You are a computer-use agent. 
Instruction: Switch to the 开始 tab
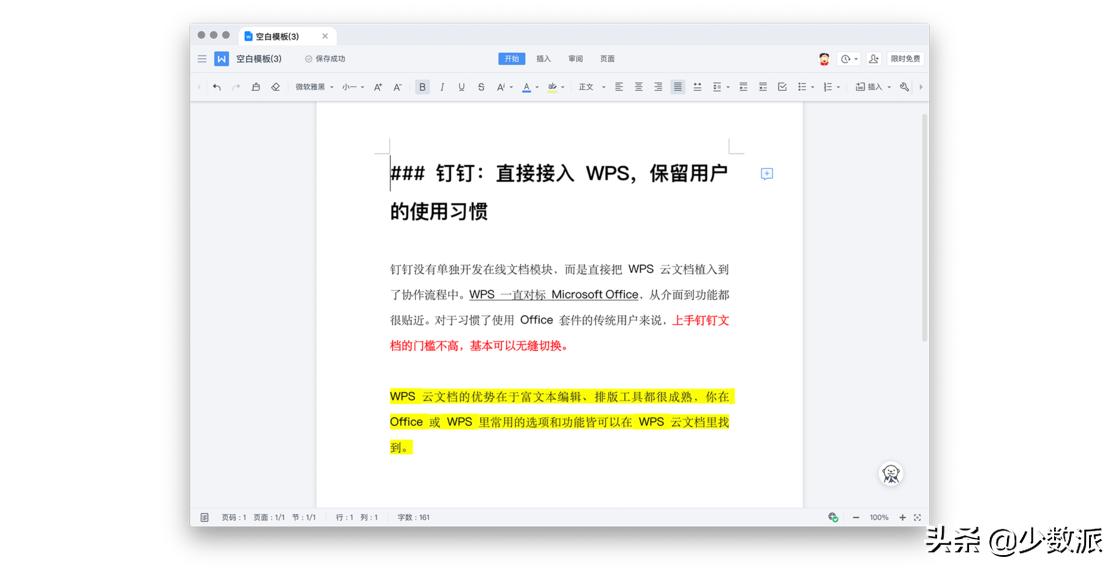pos(511,59)
